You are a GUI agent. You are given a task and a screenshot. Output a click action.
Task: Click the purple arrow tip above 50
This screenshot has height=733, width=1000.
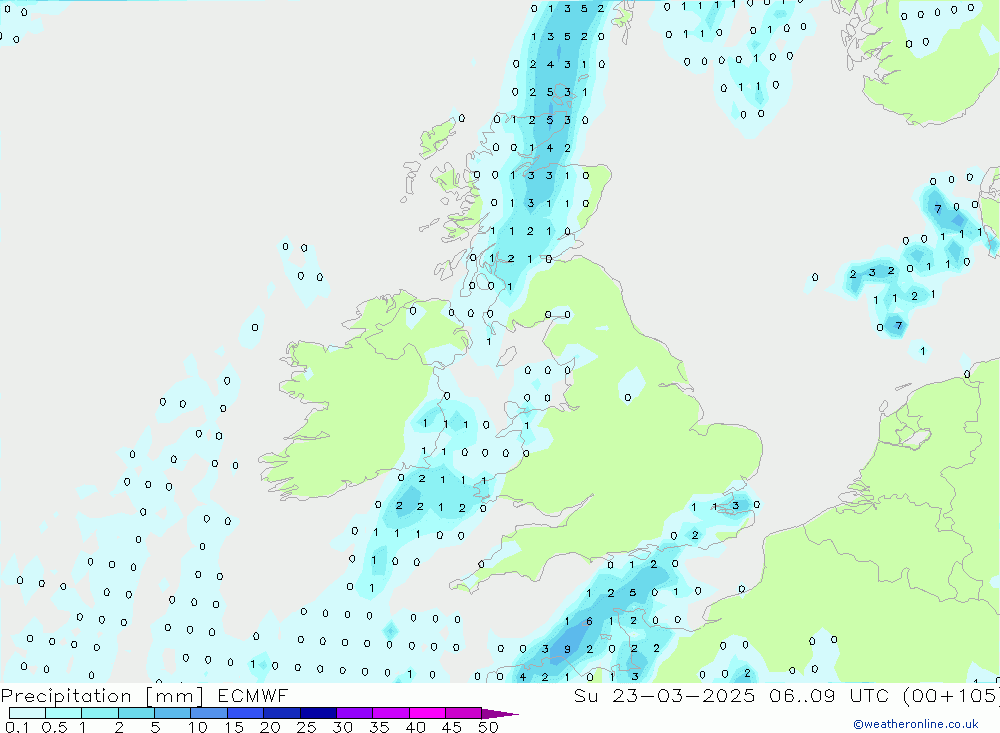tap(500, 714)
